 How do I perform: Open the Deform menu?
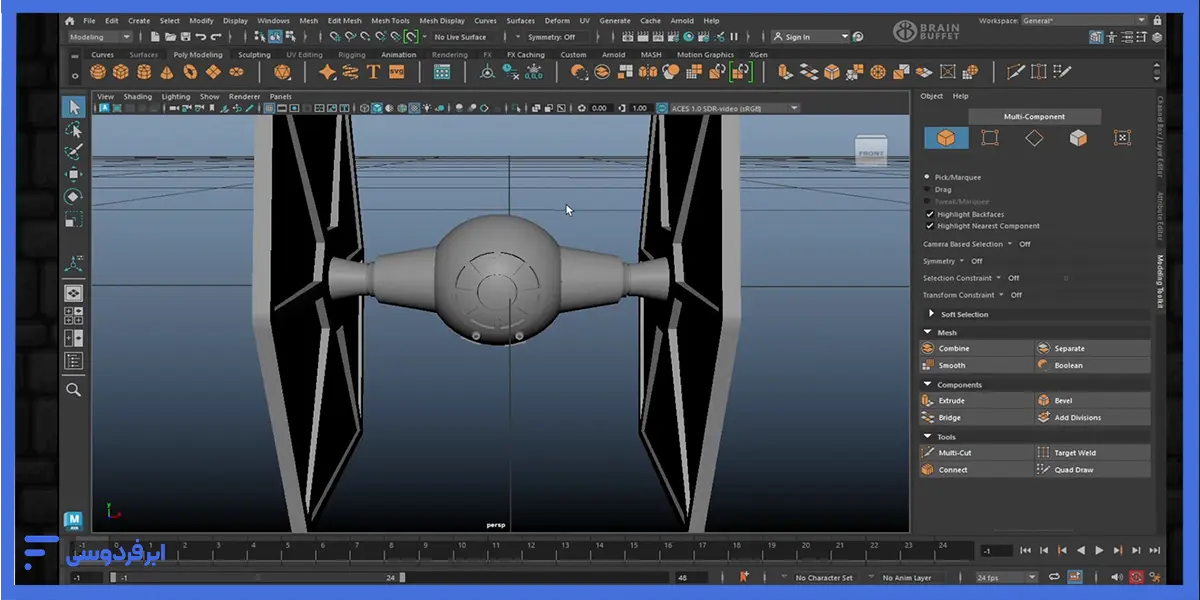point(557,20)
